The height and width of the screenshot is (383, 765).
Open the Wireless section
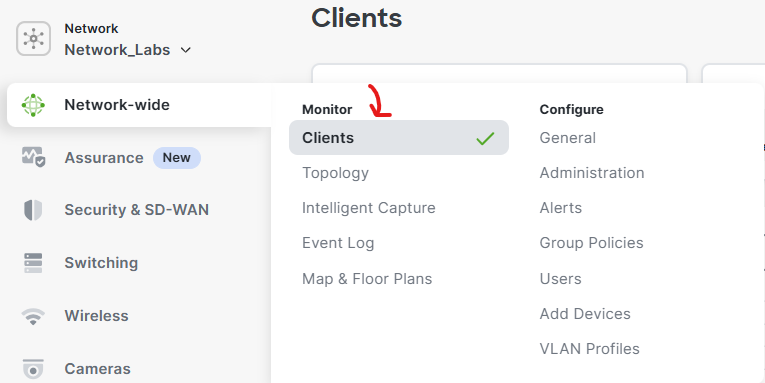coord(96,316)
